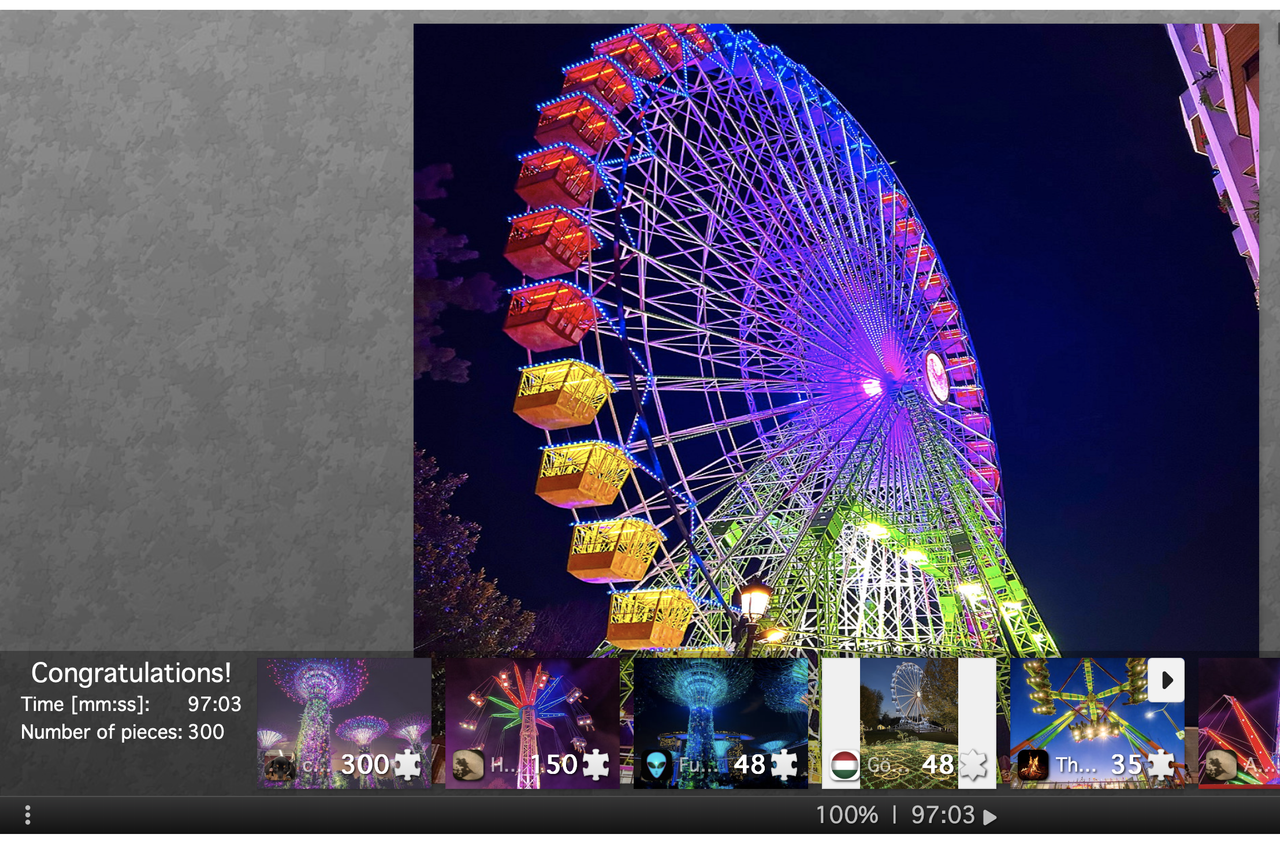This screenshot has width=1280, height=849.
Task: Click the Congratulations! message
Action: tap(131, 672)
